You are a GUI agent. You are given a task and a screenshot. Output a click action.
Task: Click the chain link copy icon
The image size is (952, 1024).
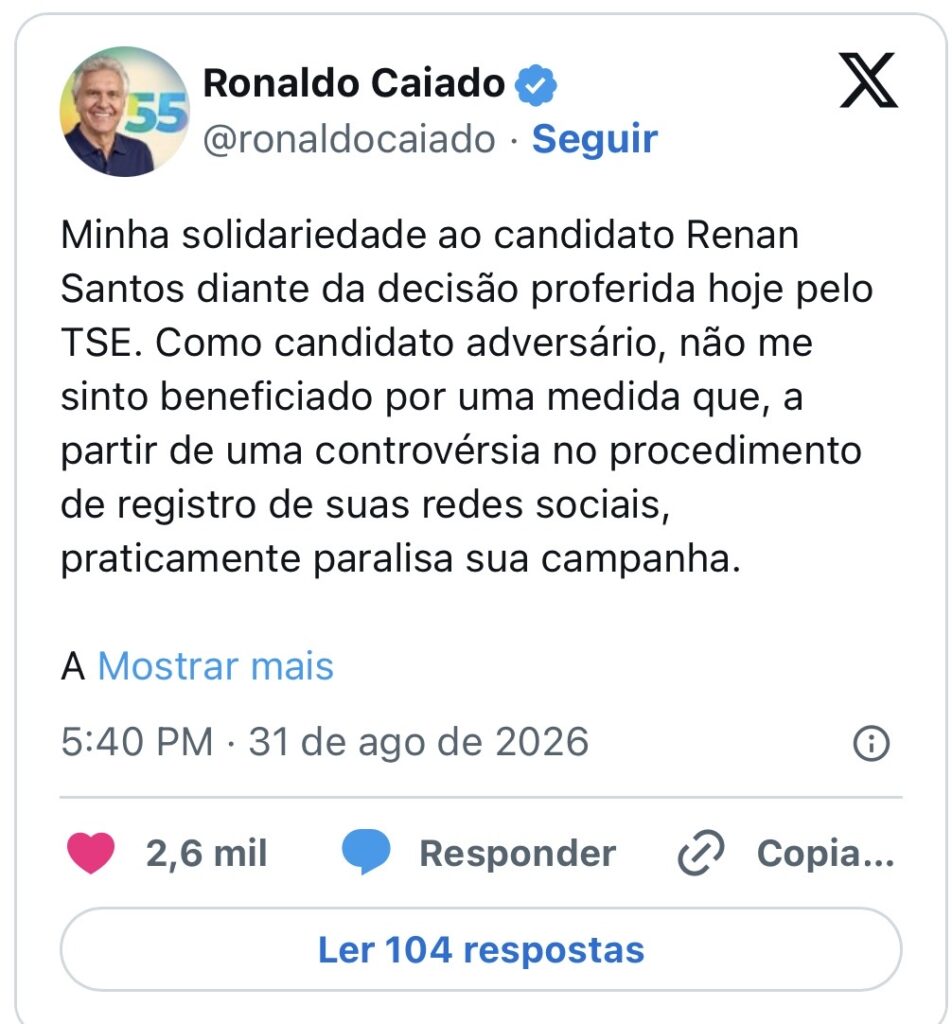[x=701, y=852]
